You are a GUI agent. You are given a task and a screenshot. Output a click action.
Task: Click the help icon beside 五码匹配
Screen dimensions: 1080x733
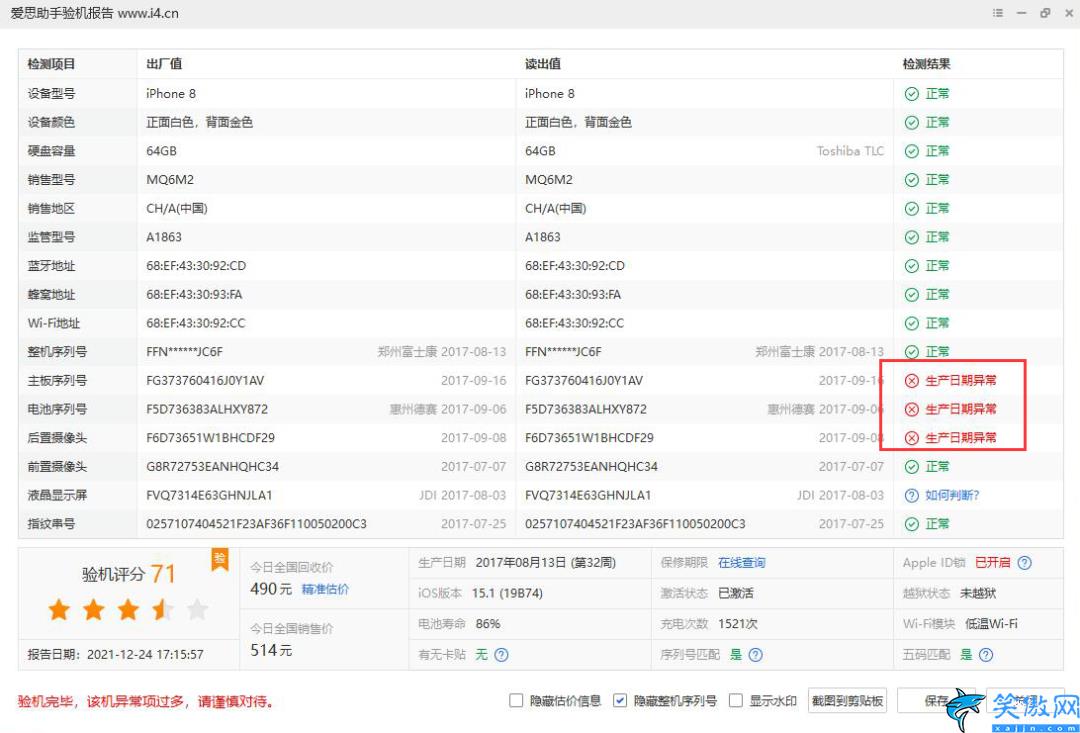pyautogui.click(x=986, y=654)
